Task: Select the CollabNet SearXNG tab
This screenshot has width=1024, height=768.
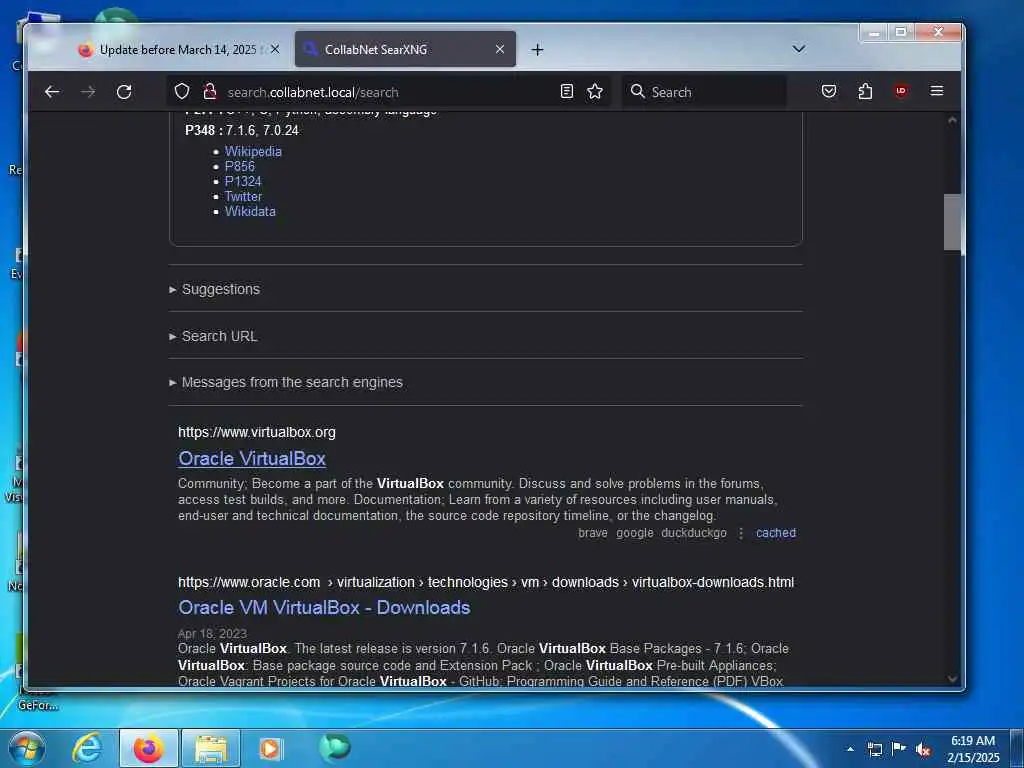Action: click(x=405, y=50)
